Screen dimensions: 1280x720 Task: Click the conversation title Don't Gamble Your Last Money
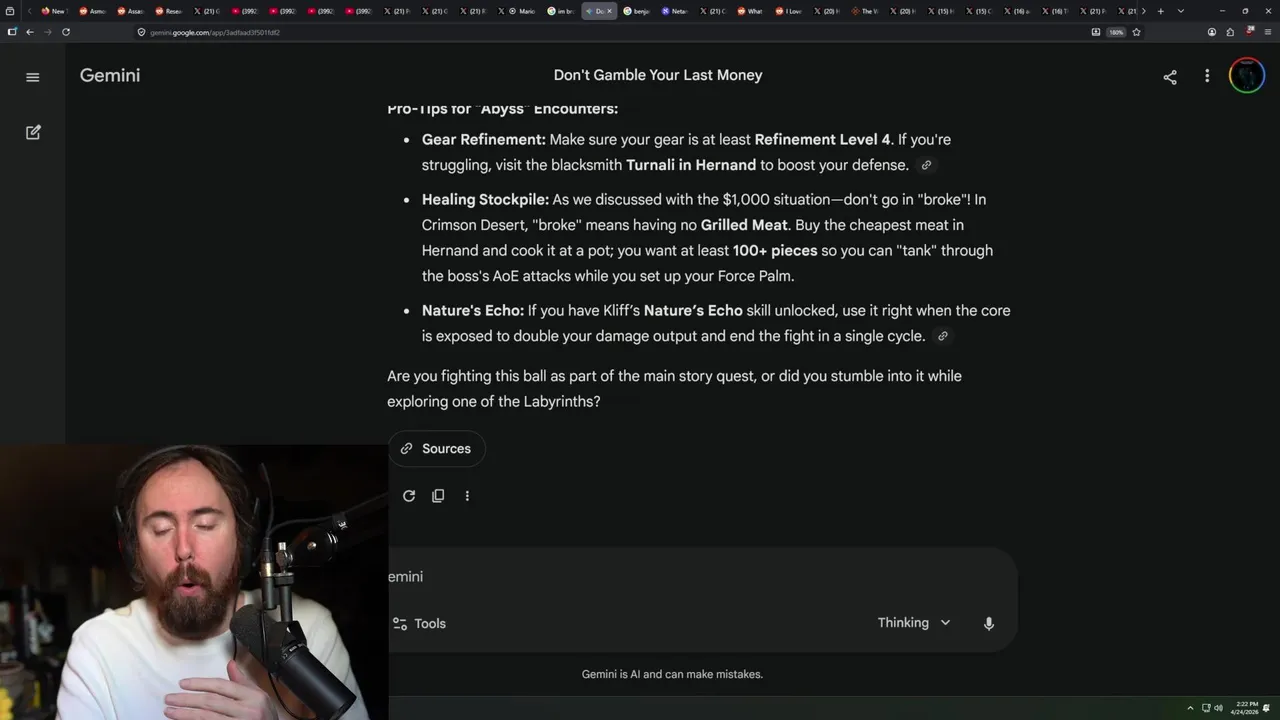[x=658, y=75]
